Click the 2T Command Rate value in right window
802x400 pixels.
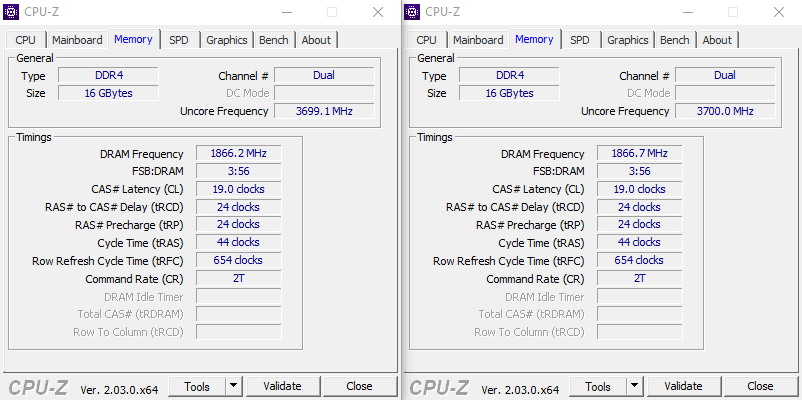point(640,278)
